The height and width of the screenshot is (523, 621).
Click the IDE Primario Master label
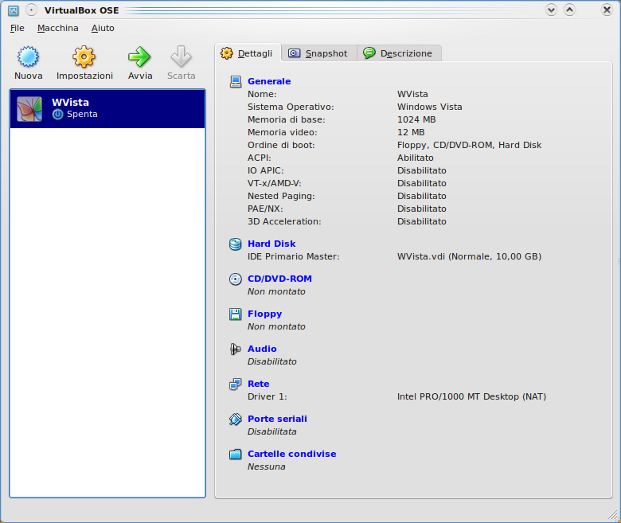coord(293,257)
